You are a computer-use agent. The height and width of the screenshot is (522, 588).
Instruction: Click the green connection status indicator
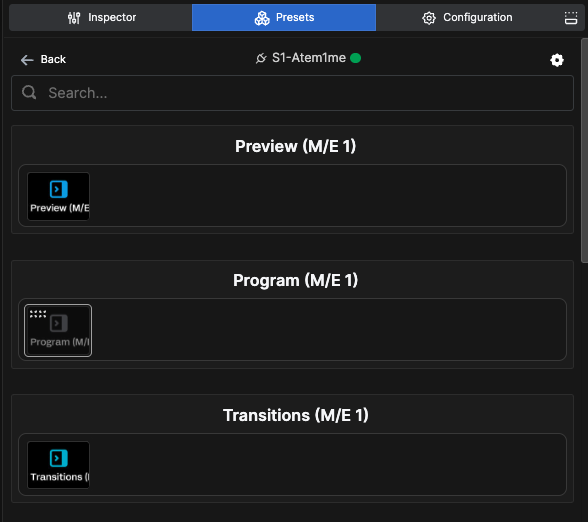point(355,58)
